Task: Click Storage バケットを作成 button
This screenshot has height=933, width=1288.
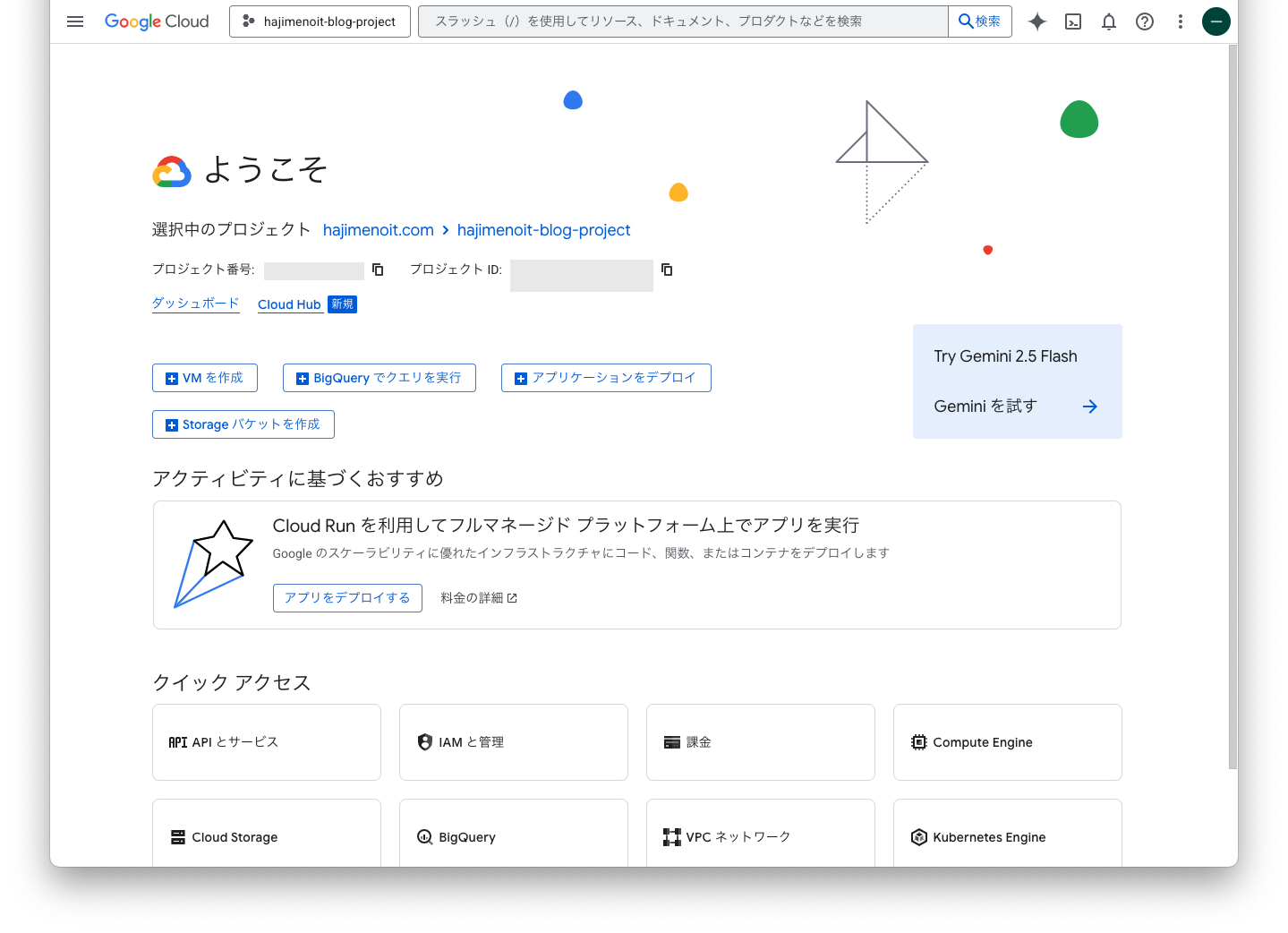Action: [243, 424]
